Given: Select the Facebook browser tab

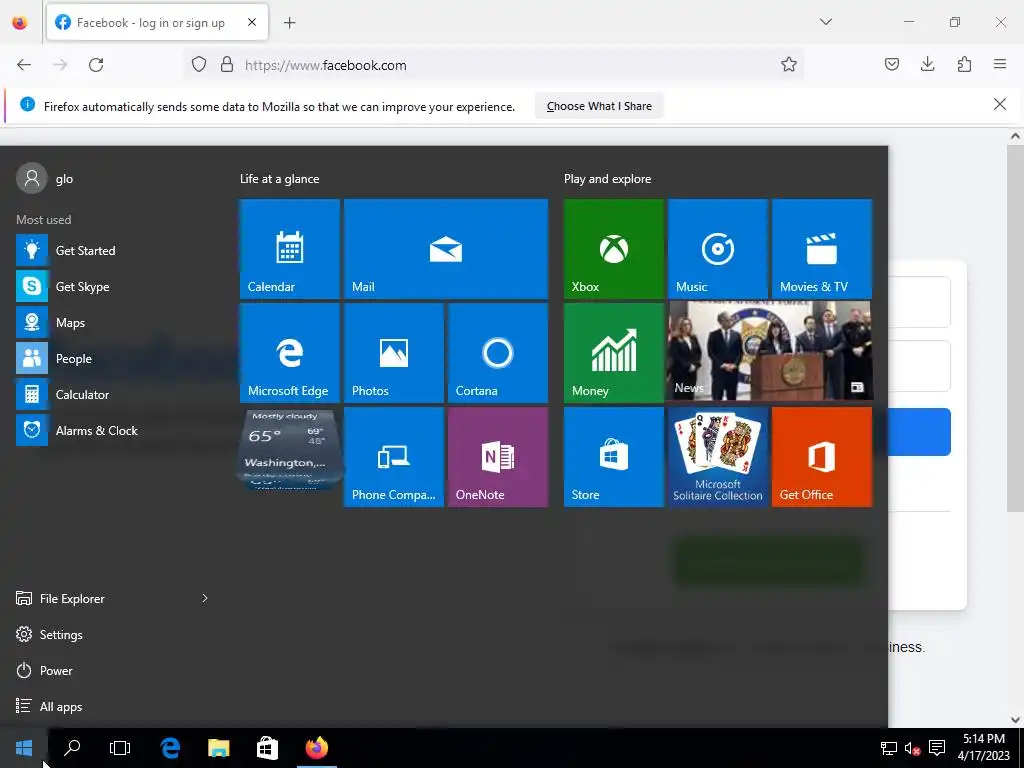Looking at the screenshot, I should (157, 23).
